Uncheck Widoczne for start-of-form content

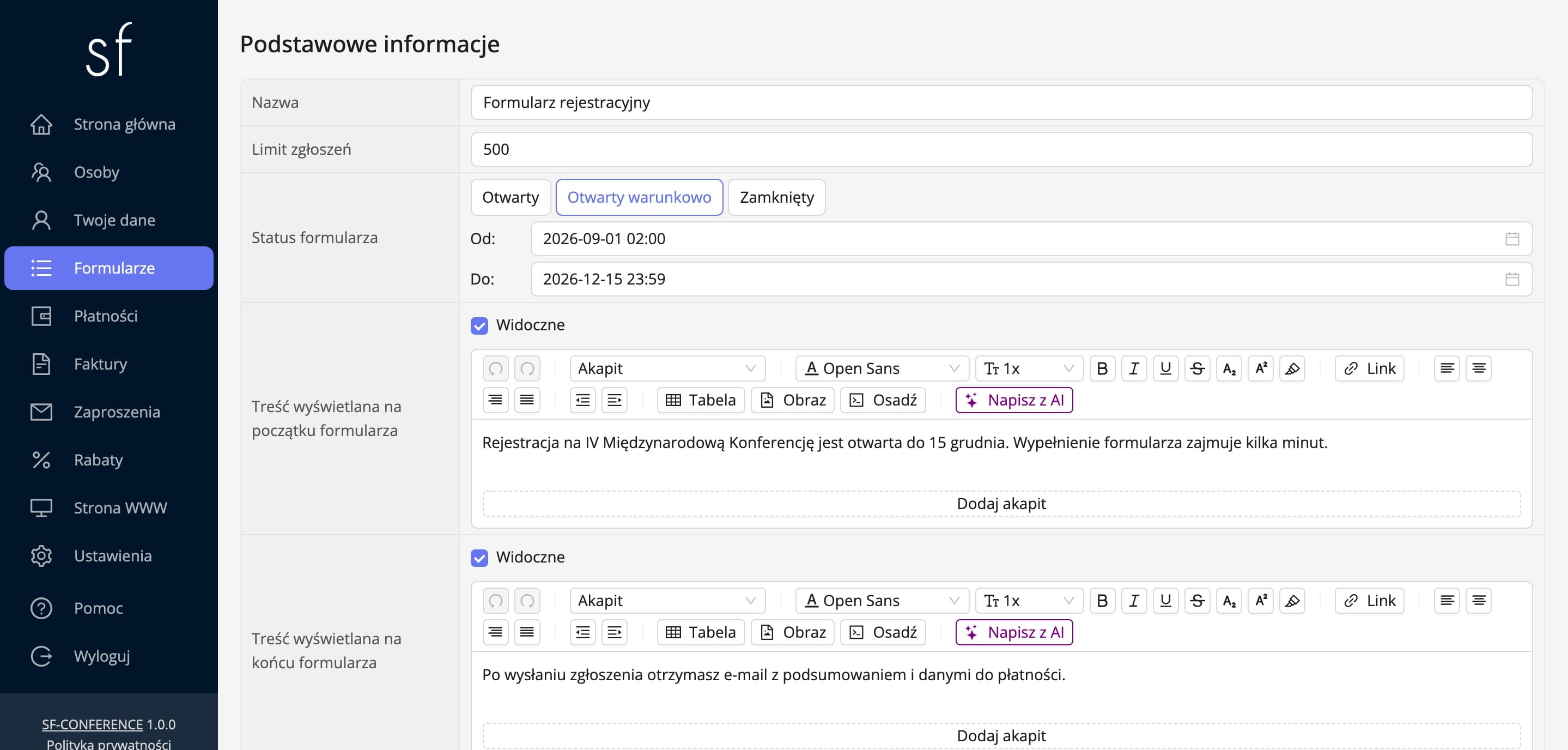[479, 326]
